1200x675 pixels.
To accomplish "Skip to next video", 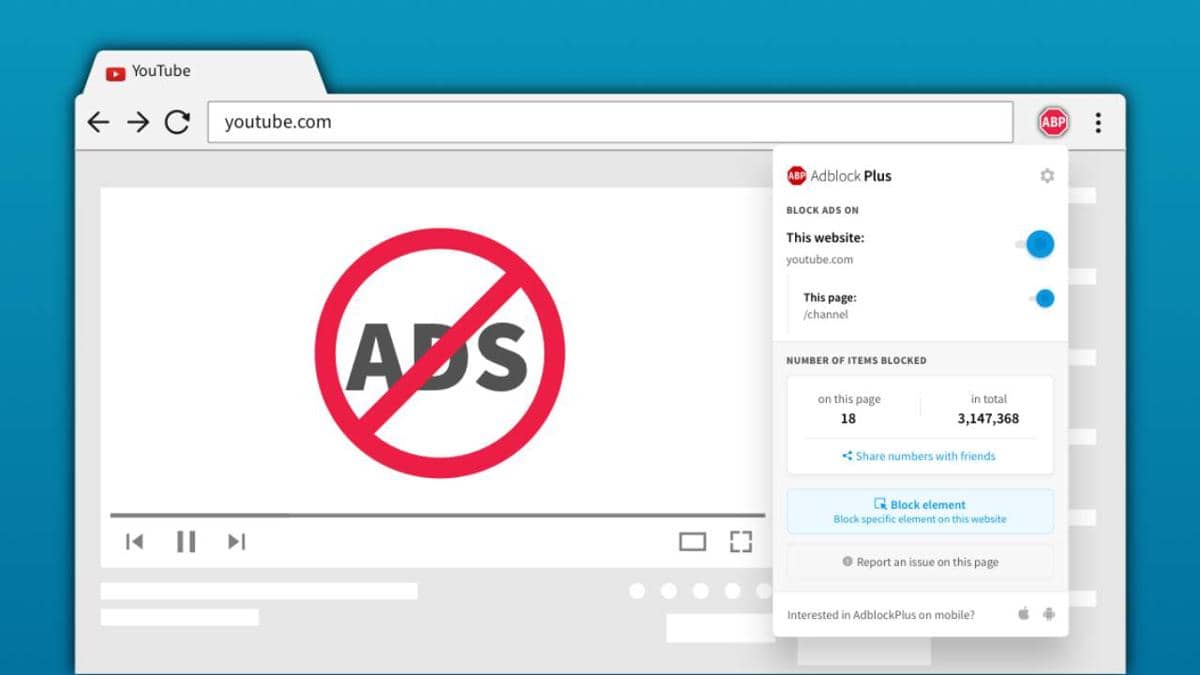I will (x=236, y=542).
